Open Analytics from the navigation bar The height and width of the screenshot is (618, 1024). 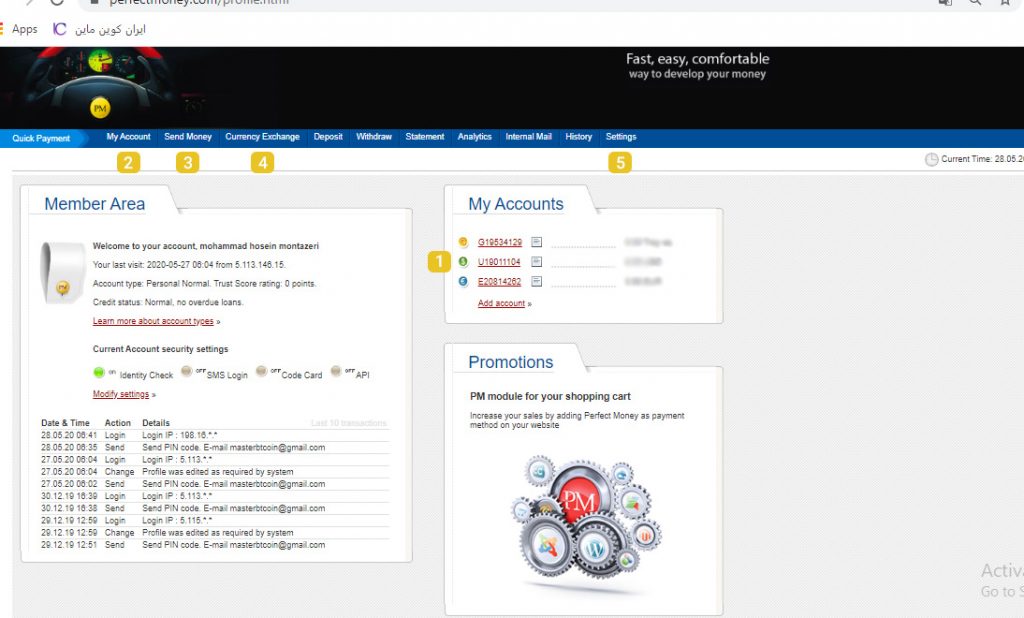pyautogui.click(x=475, y=137)
